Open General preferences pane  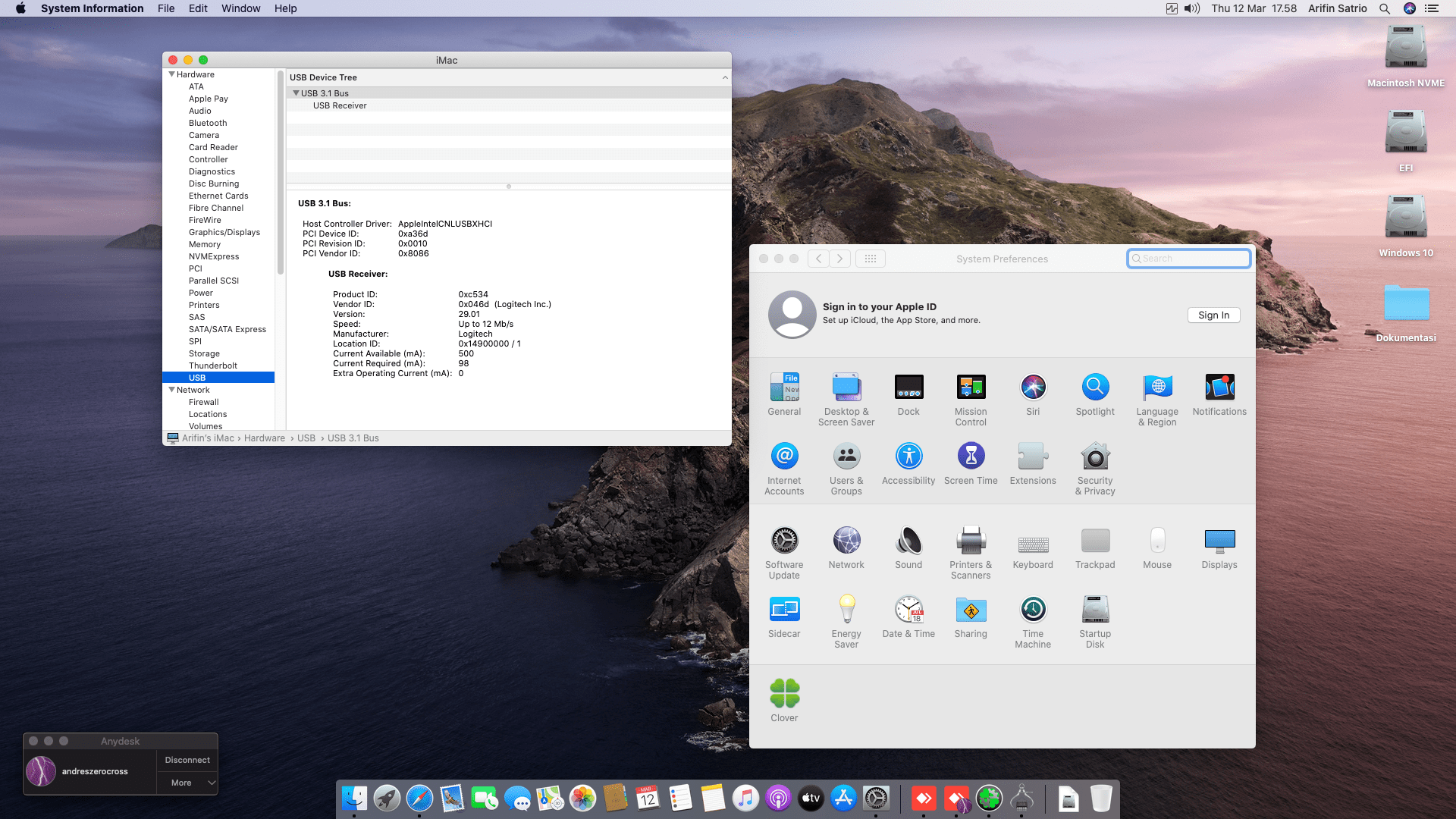click(x=784, y=394)
